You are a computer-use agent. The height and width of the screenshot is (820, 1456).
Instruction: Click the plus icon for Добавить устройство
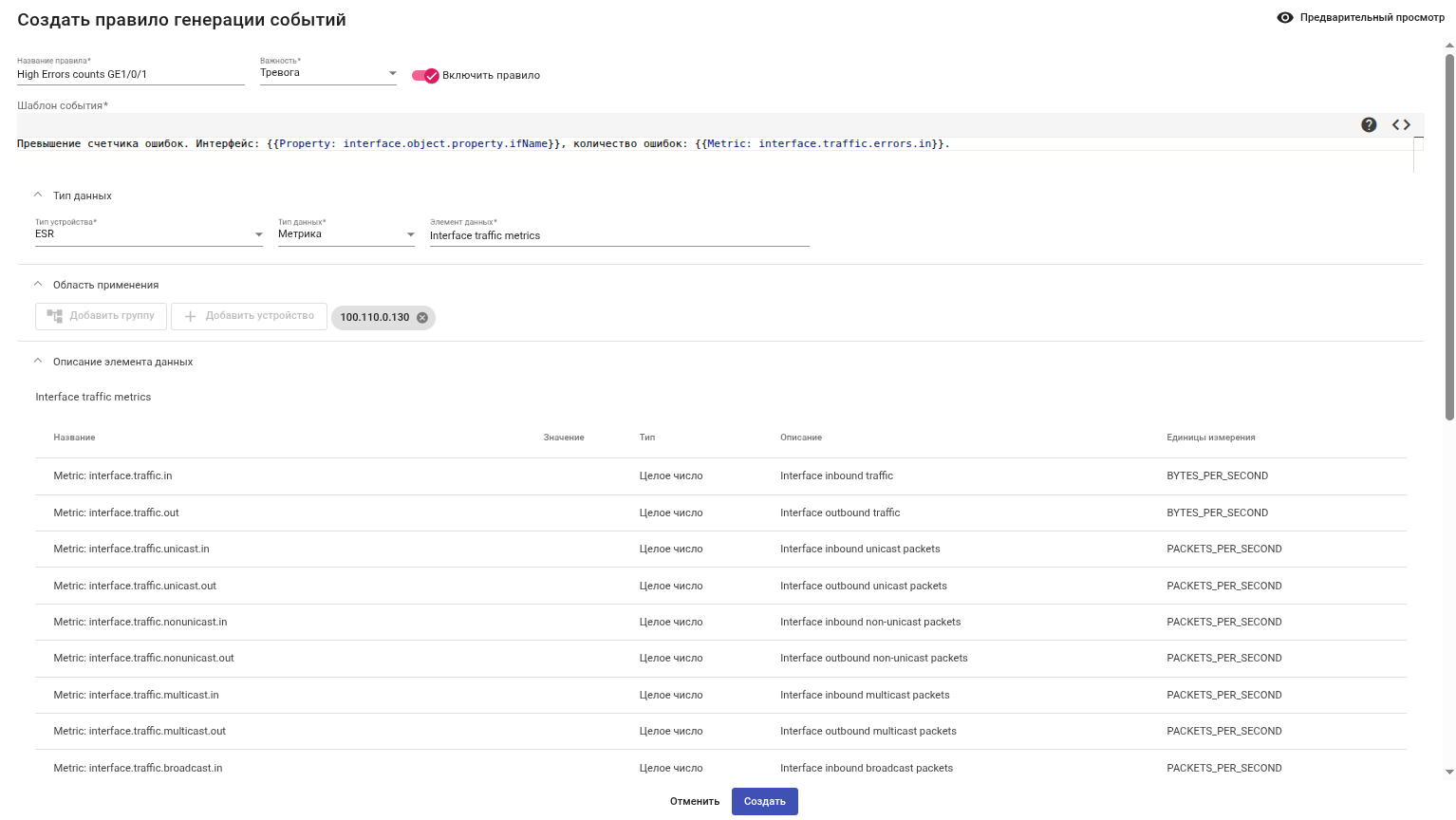click(190, 316)
